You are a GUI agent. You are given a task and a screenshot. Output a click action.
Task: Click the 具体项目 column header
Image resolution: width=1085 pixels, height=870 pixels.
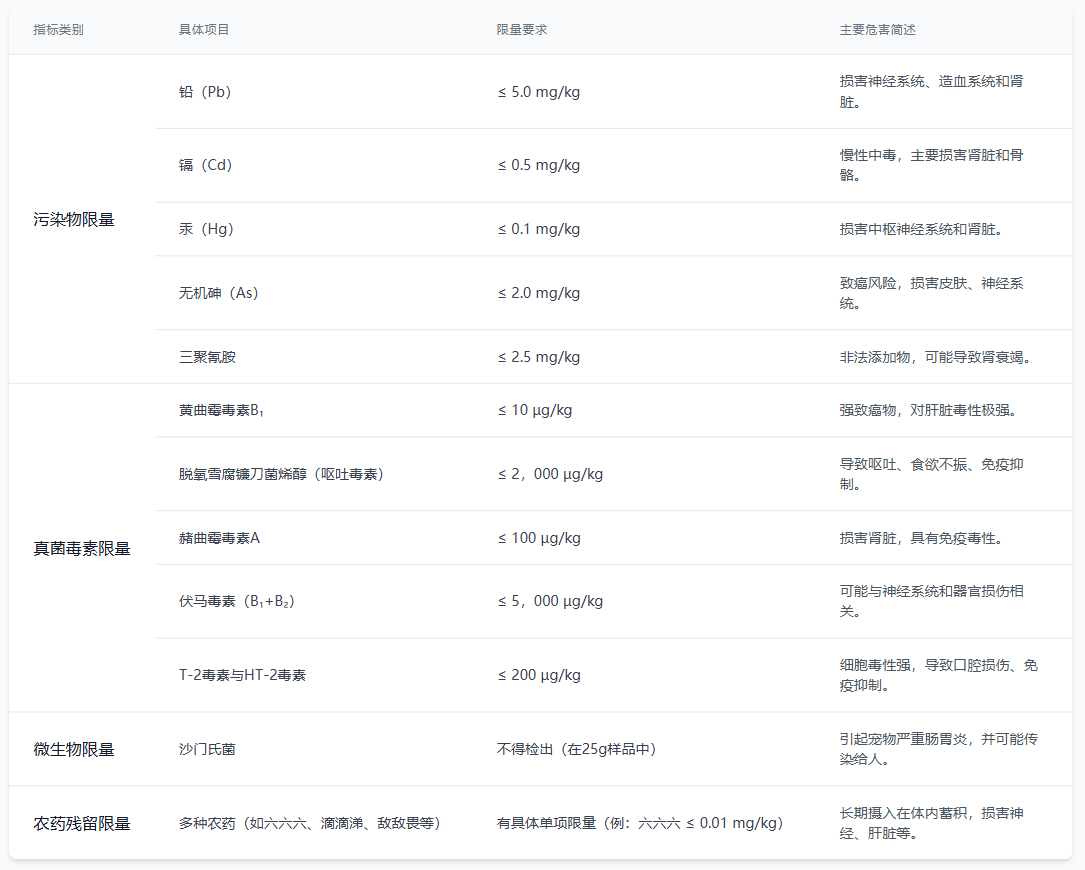(x=204, y=30)
